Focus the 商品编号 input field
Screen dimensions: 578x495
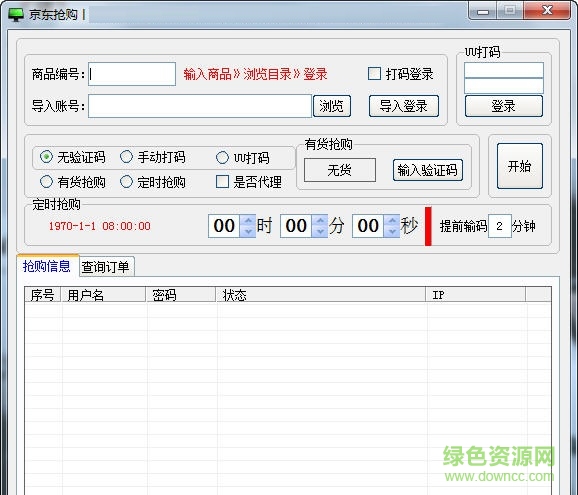click(132, 74)
